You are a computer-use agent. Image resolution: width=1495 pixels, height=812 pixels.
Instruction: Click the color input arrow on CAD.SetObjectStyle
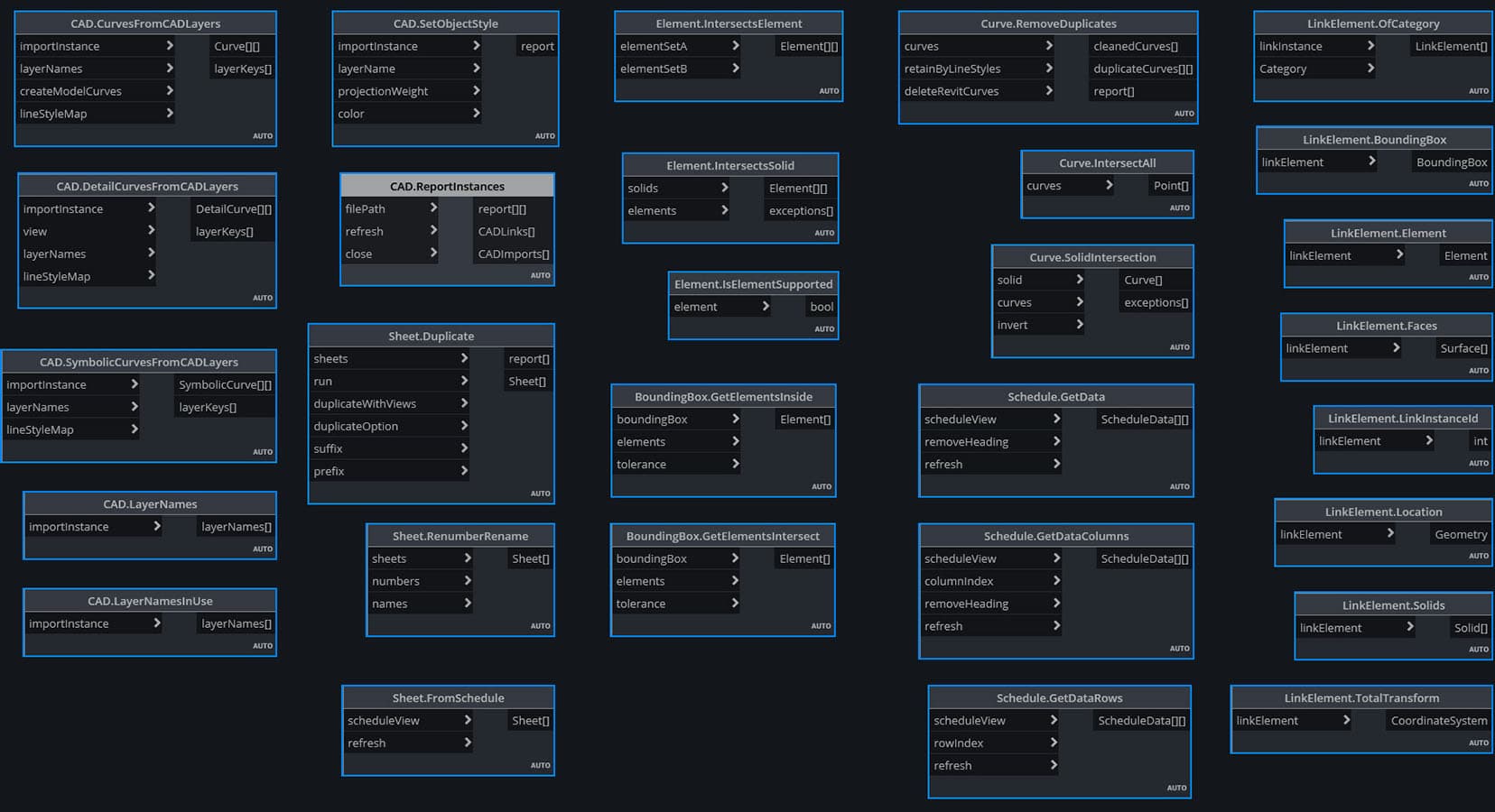click(x=476, y=113)
